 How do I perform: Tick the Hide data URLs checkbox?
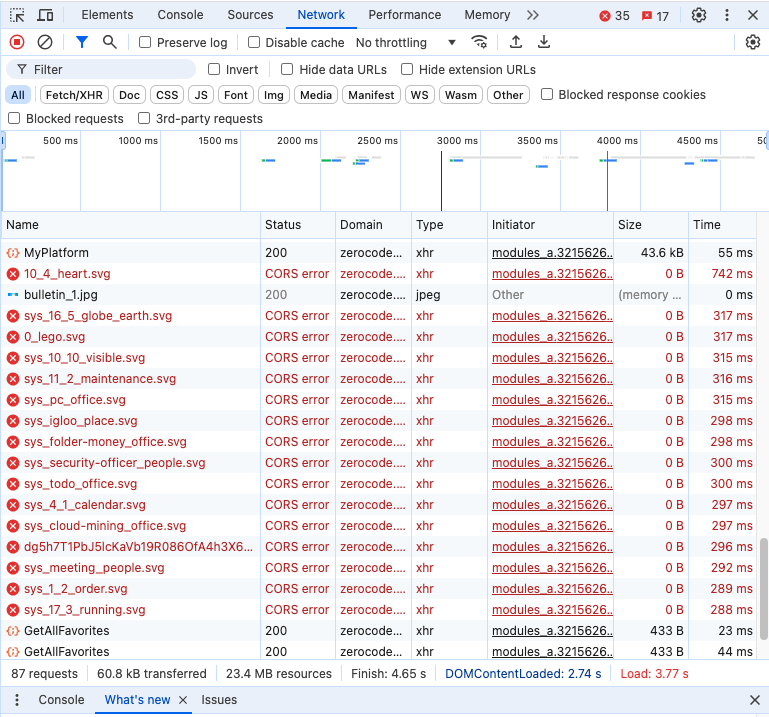(x=287, y=70)
